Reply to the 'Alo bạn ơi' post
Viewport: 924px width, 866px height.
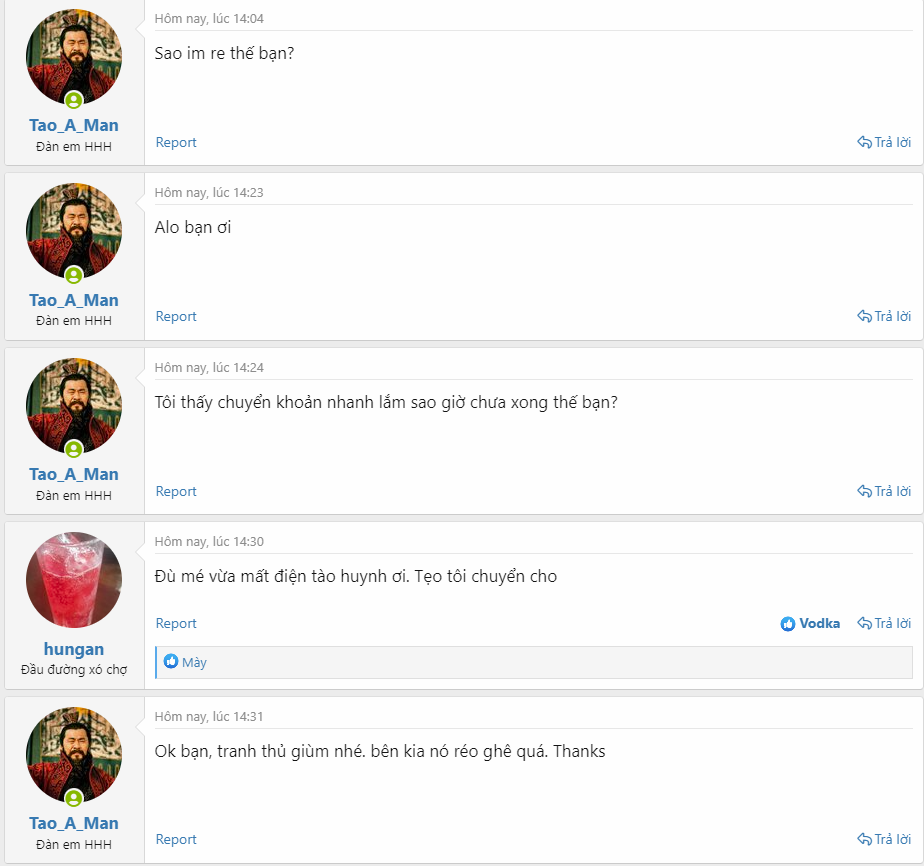point(884,316)
